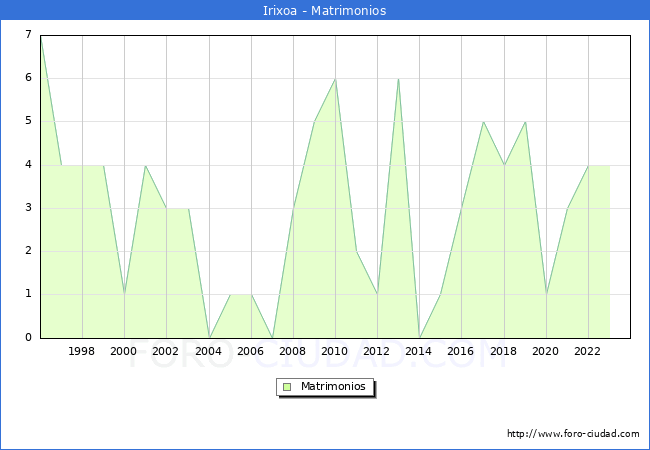
Task: Click the 2017 data point at 5
Action: tap(483, 122)
